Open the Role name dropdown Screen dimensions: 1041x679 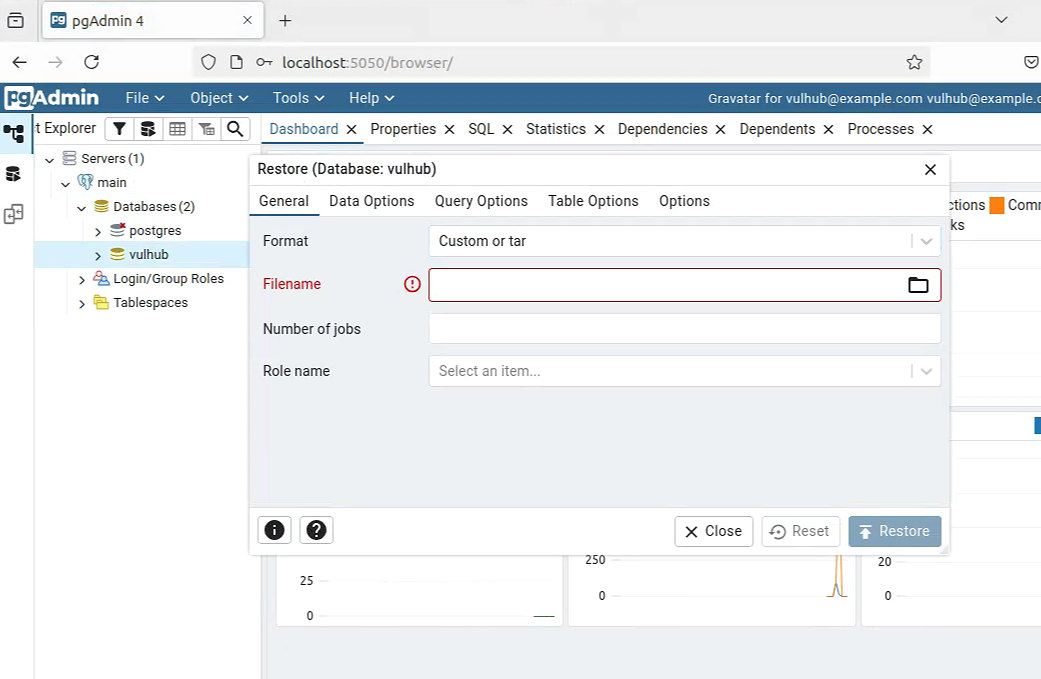pos(684,371)
